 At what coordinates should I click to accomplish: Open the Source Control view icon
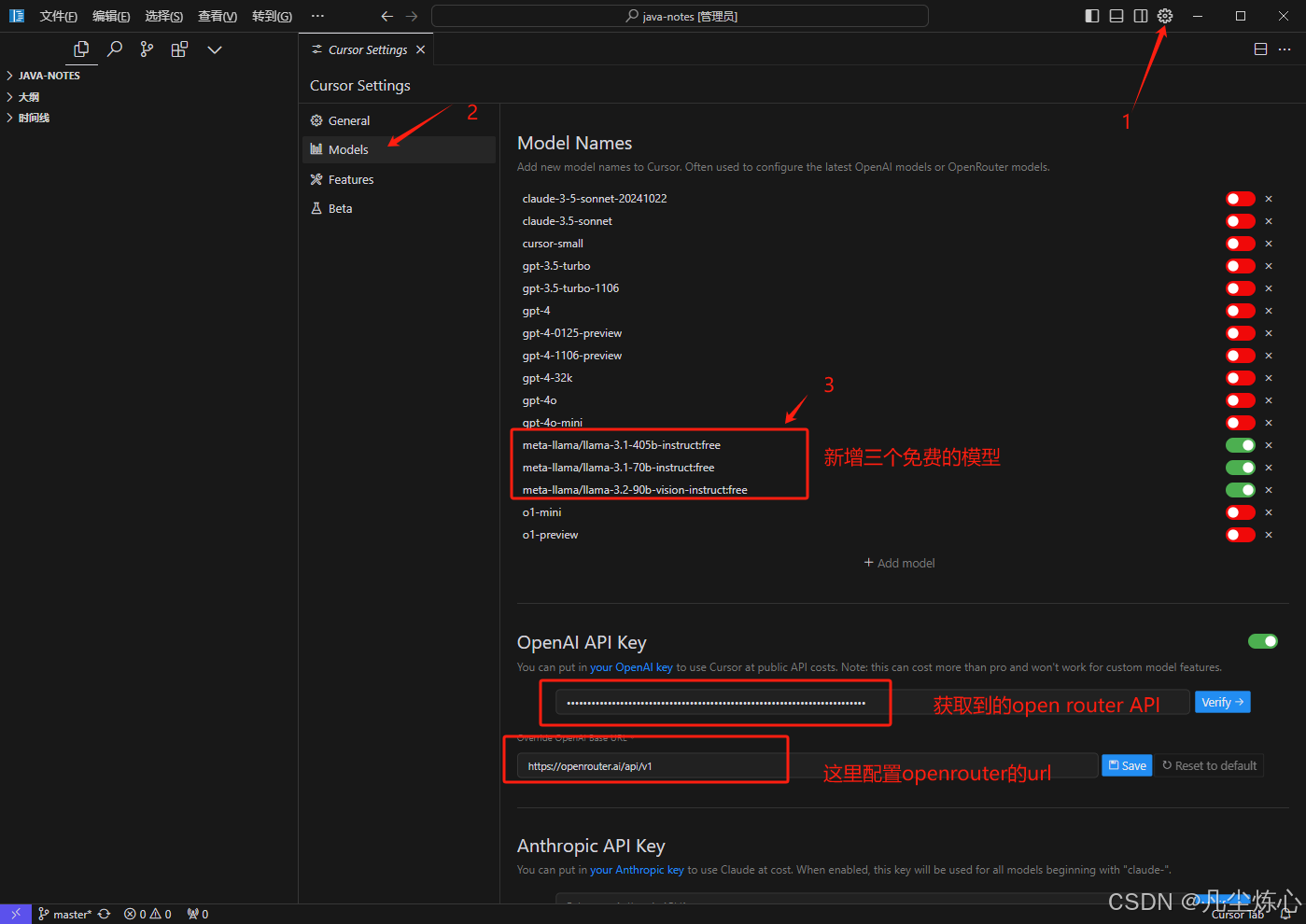tap(147, 49)
